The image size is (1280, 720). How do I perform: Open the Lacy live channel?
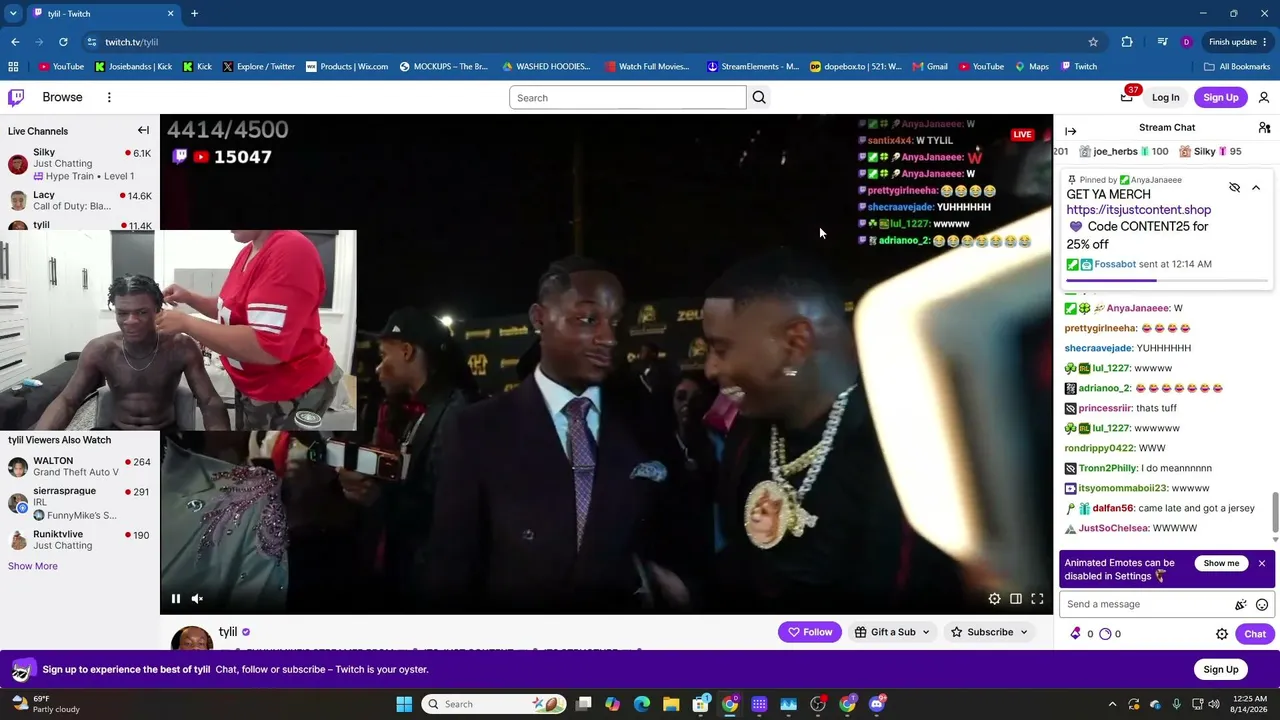tap(80, 201)
